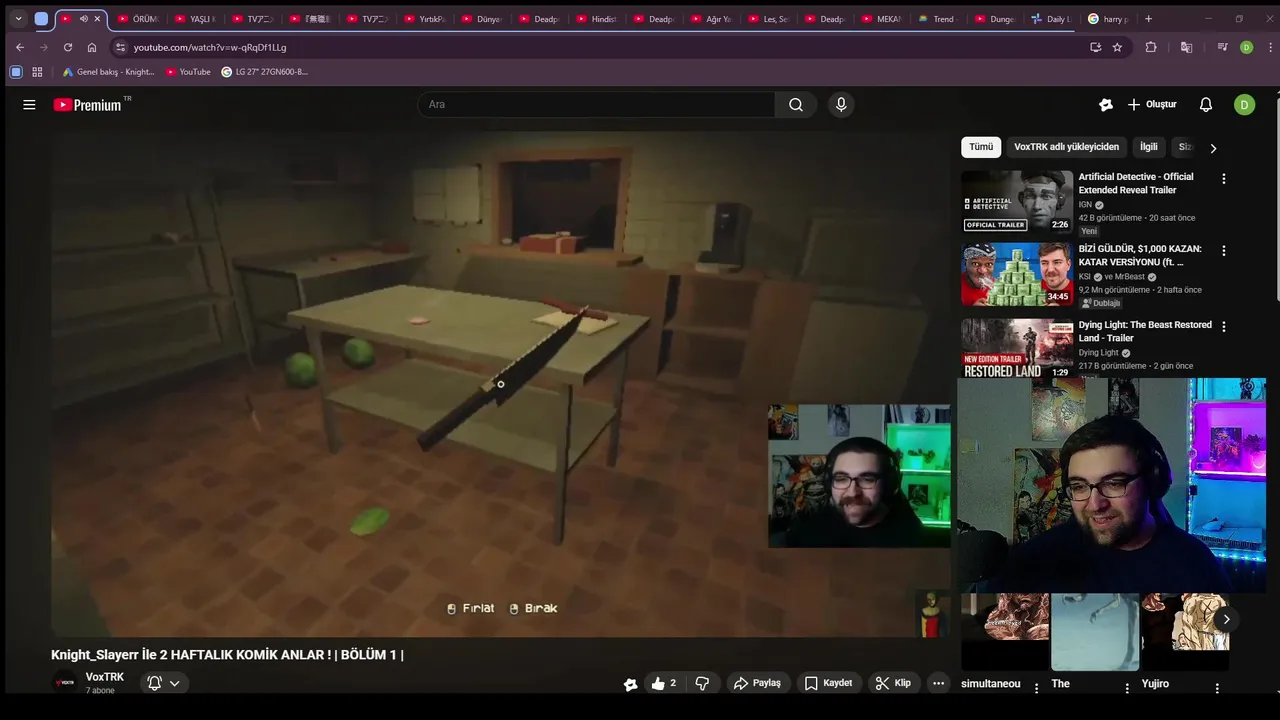The height and width of the screenshot is (720, 1280).
Task: Save the video with Kaydet
Action: pyautogui.click(x=829, y=683)
